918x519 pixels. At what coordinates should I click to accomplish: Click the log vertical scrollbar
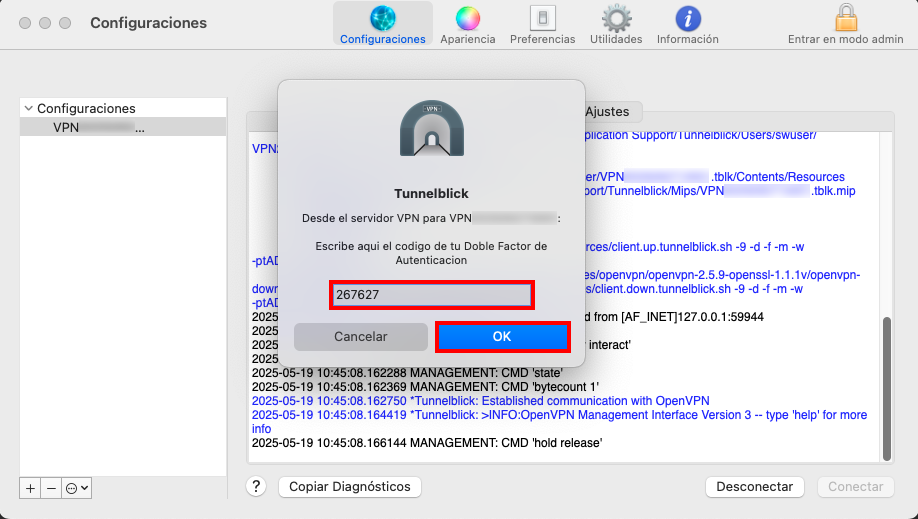tap(886, 389)
